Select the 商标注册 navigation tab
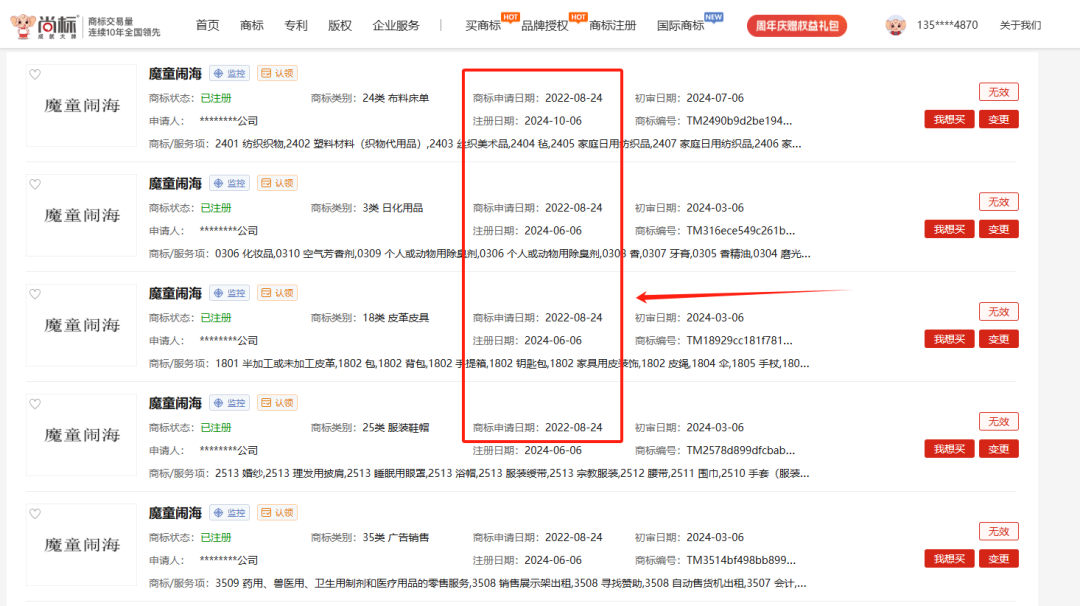Screen dimensions: 1080x606 point(612,25)
